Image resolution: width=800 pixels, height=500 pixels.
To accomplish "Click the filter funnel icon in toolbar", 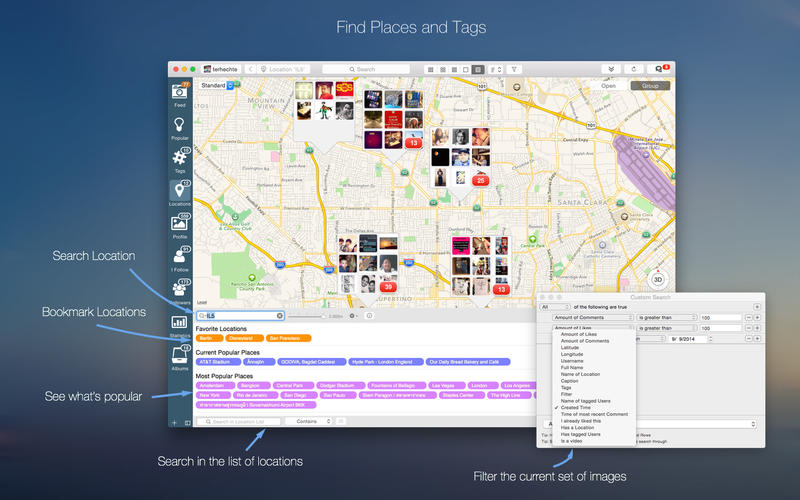I will [x=514, y=69].
